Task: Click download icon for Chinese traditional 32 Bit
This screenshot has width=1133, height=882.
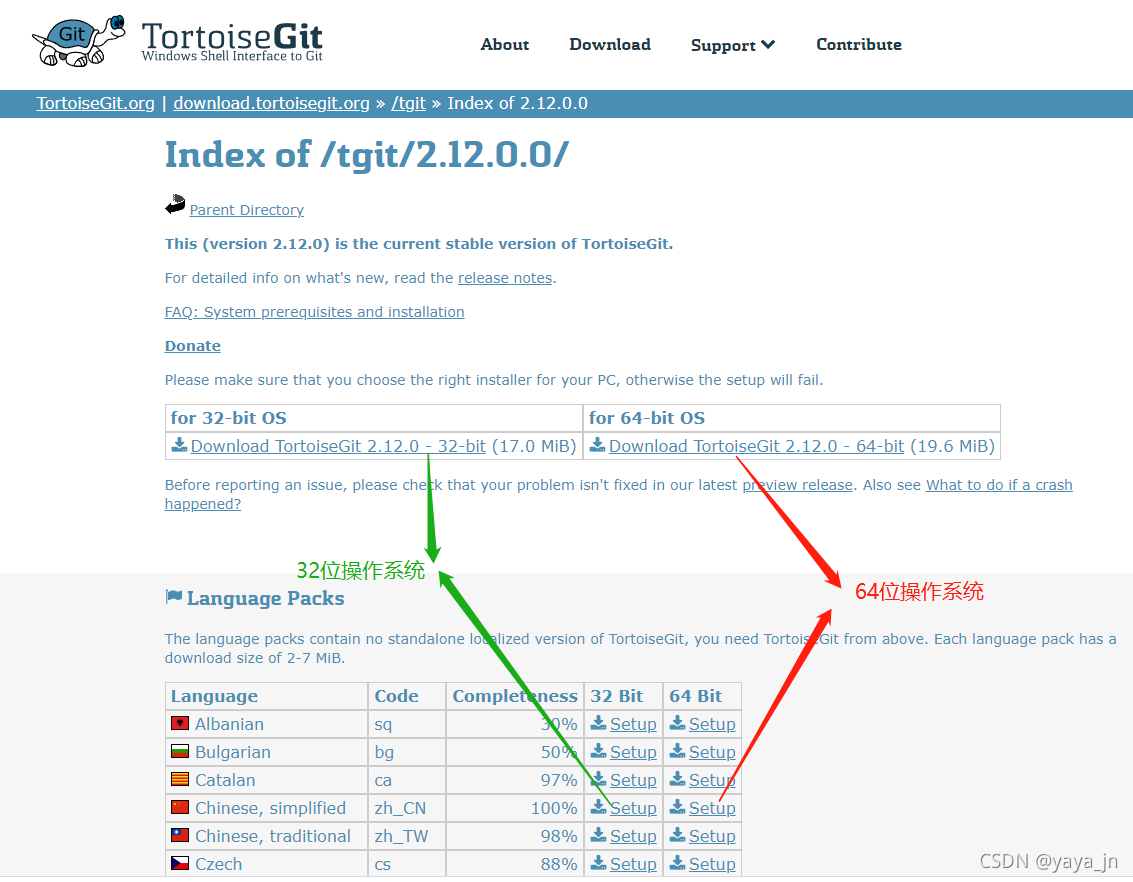Action: point(598,835)
